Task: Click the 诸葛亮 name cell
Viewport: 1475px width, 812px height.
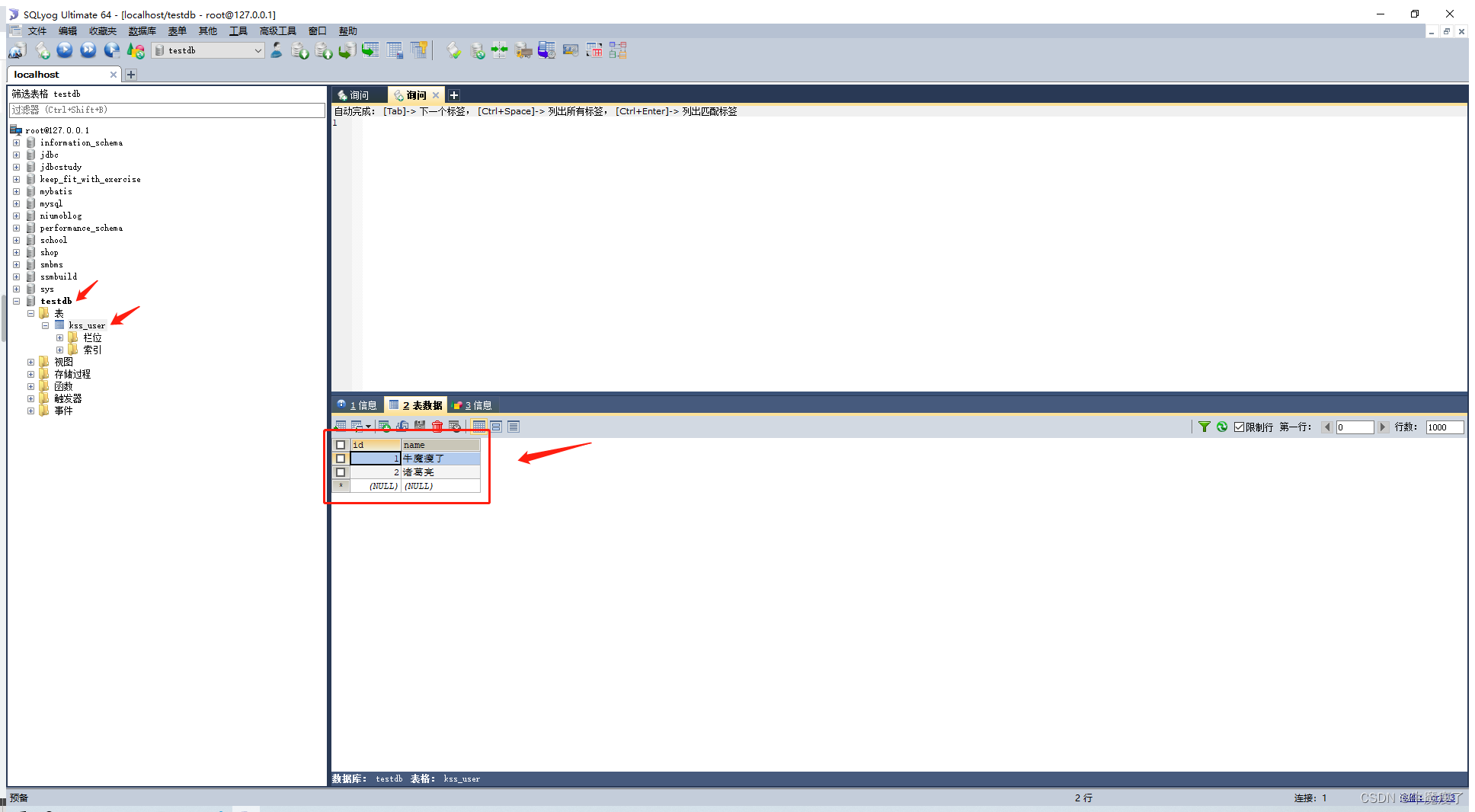Action: pos(441,472)
